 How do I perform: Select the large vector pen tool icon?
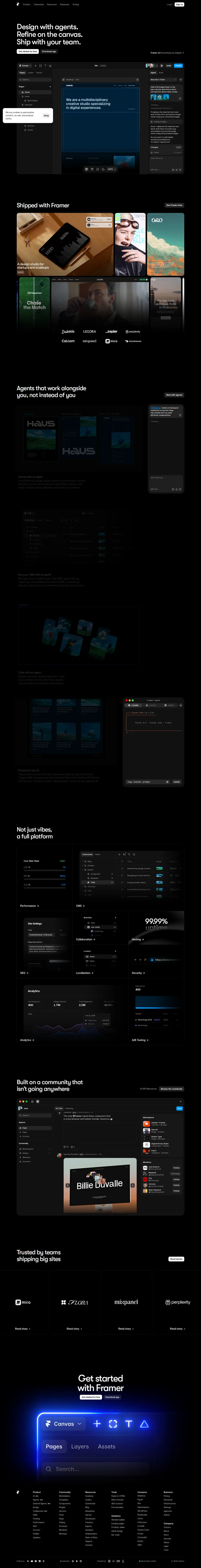coord(145,1424)
